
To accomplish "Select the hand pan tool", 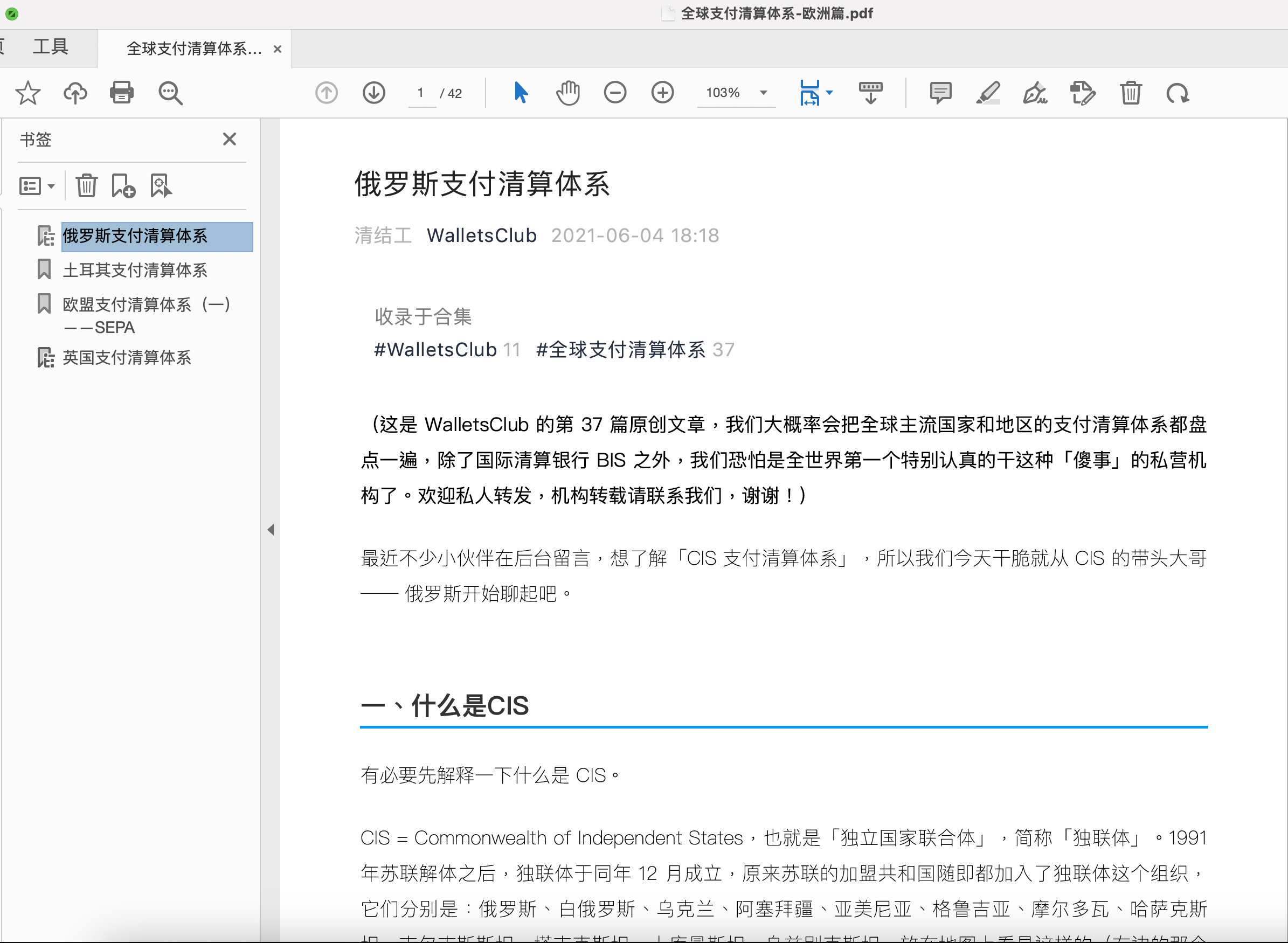I will [568, 93].
